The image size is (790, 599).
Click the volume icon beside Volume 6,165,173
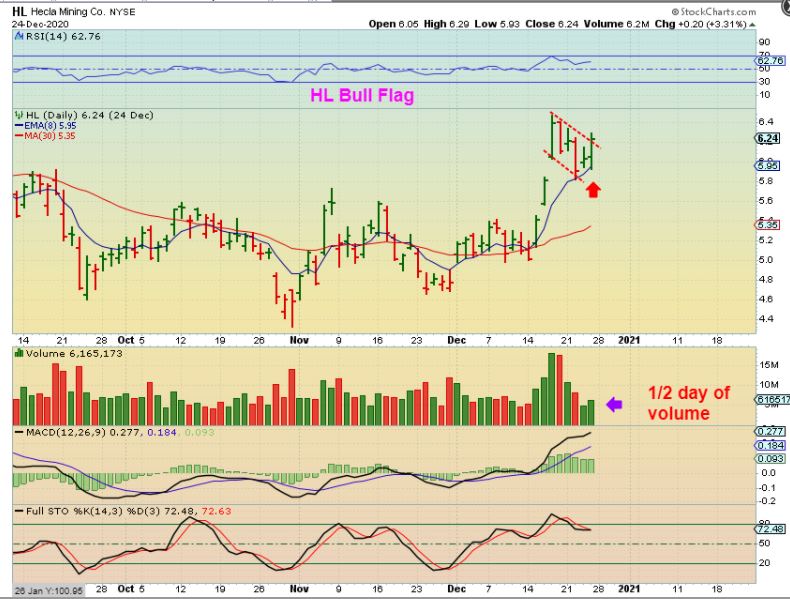[x=19, y=353]
